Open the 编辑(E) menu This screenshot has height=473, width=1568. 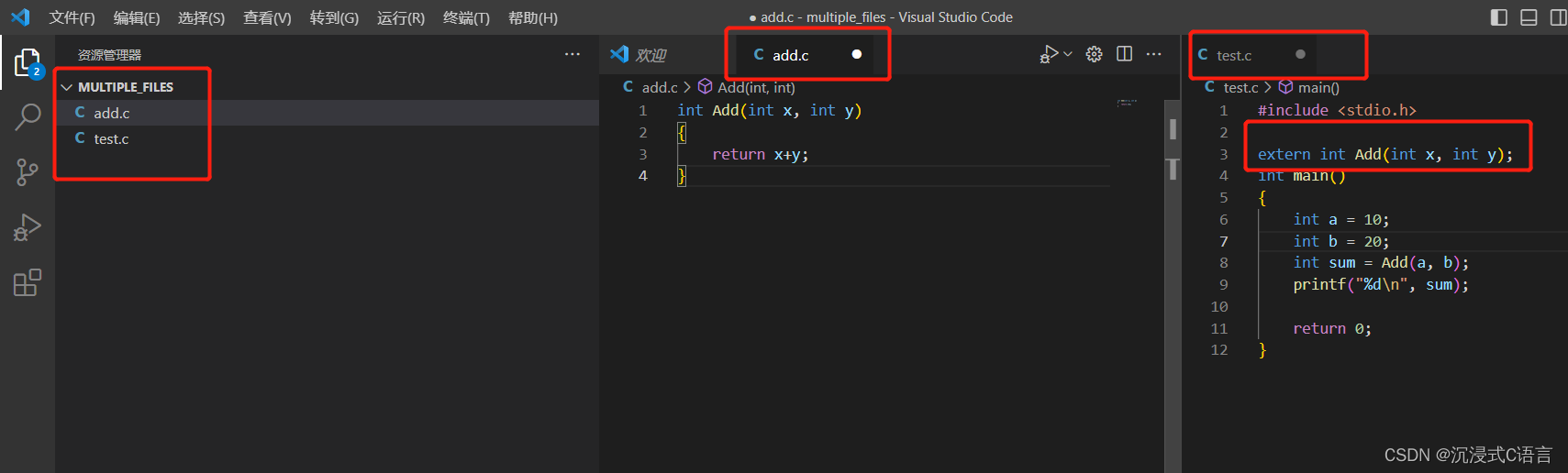(x=137, y=17)
